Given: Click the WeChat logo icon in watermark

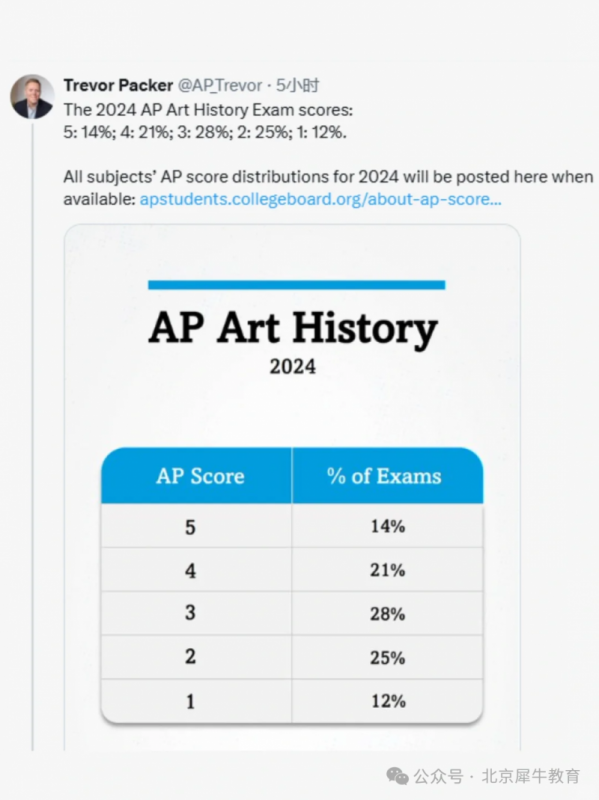Looking at the screenshot, I should (397, 776).
